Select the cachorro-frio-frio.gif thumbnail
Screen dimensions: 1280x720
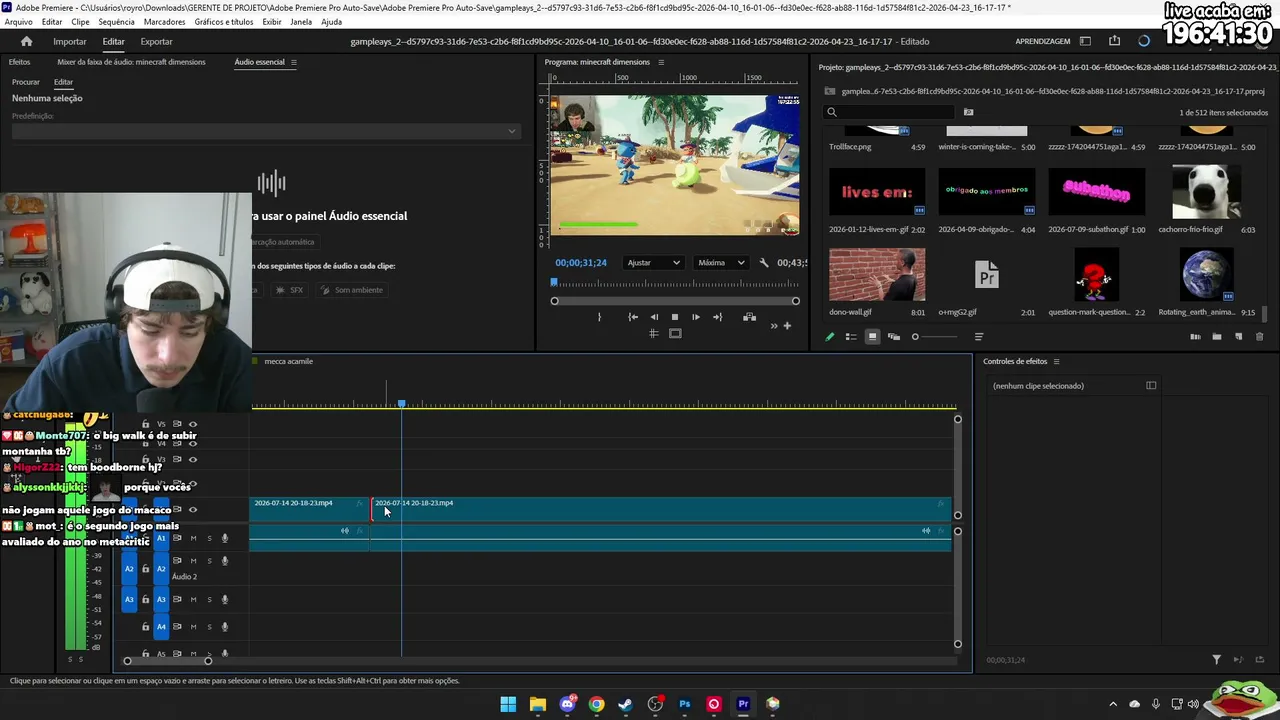[x=1206, y=191]
